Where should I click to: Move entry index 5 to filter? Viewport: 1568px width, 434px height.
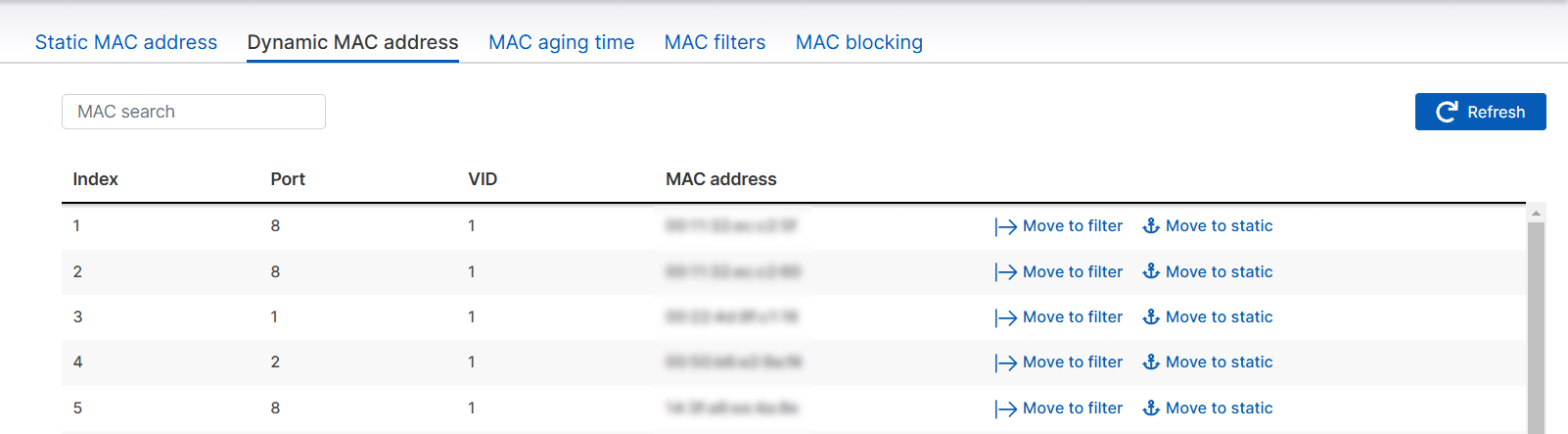(1072, 409)
